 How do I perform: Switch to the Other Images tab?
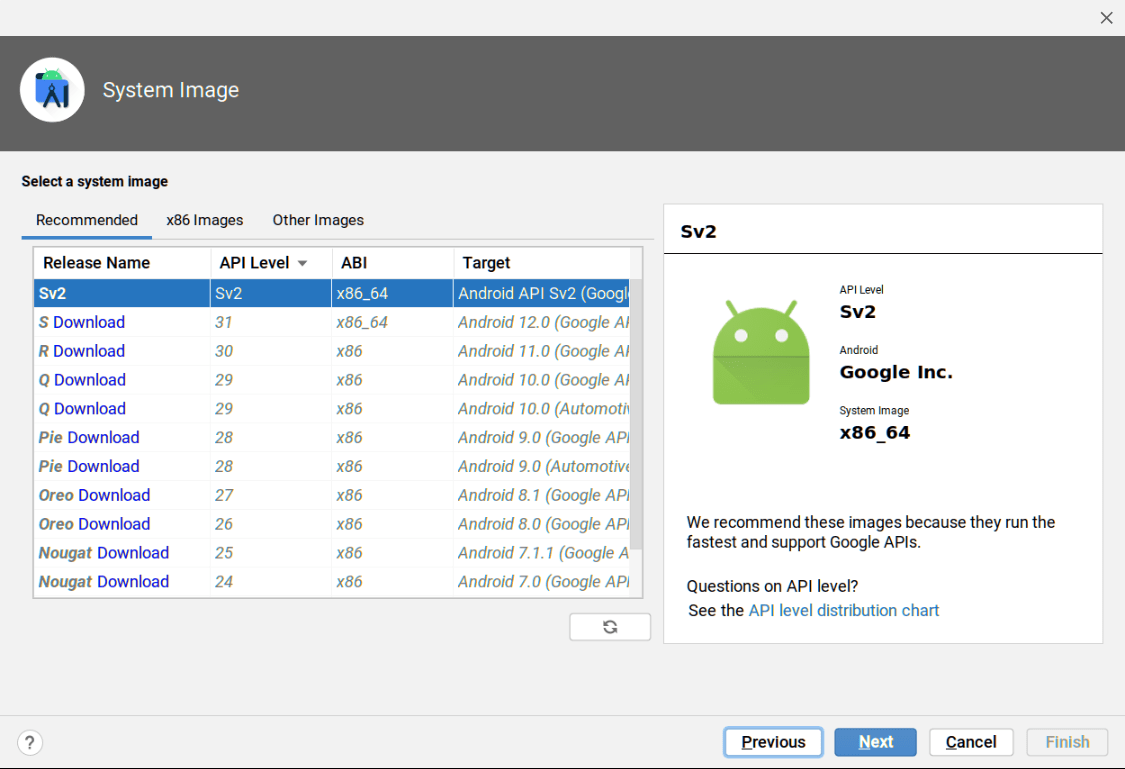click(317, 220)
